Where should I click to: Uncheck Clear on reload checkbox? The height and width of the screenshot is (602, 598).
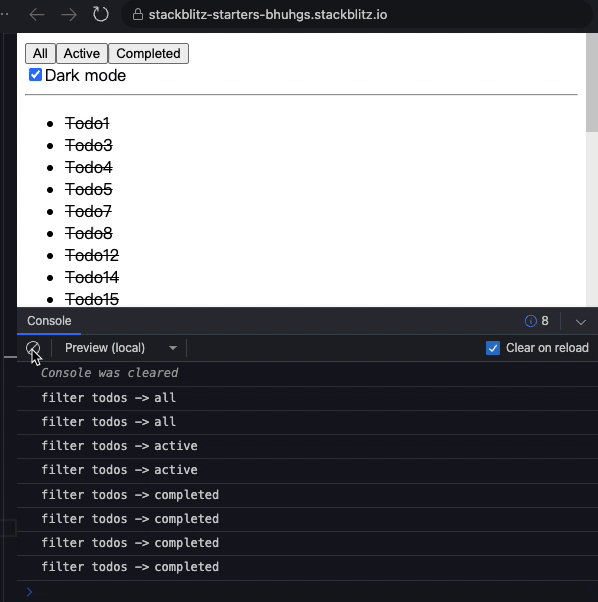(x=493, y=348)
